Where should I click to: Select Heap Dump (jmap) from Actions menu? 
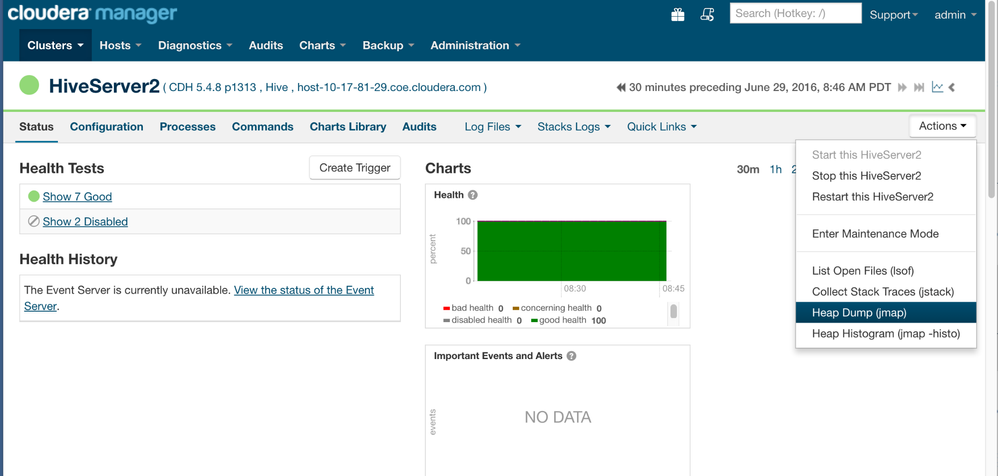click(x=859, y=313)
